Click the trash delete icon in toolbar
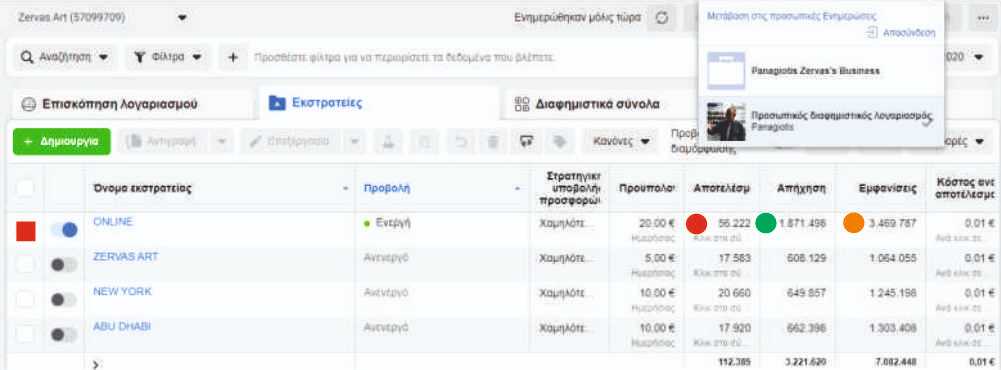Screen dimensions: 1001x370 pyautogui.click(x=493, y=141)
